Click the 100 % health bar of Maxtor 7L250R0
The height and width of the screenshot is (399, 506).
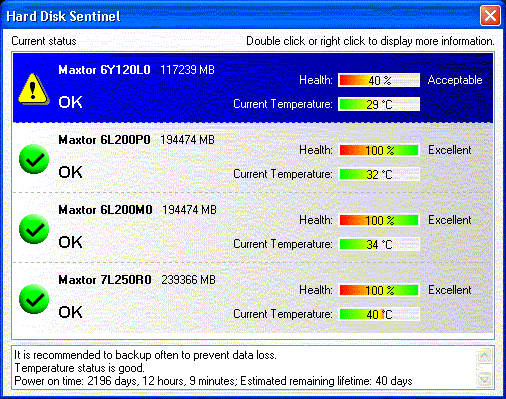click(x=379, y=290)
